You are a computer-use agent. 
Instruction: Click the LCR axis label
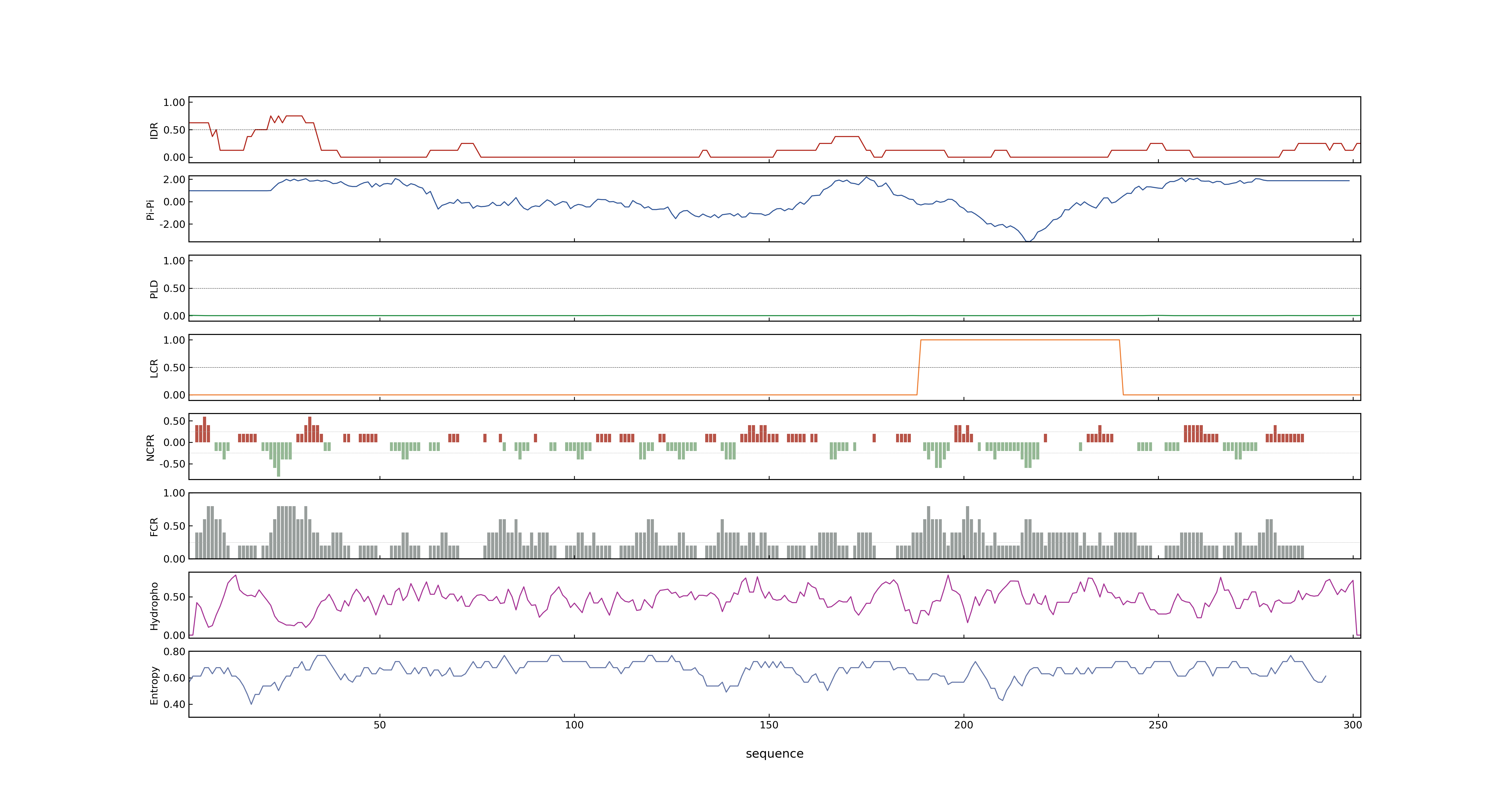[x=154, y=368]
